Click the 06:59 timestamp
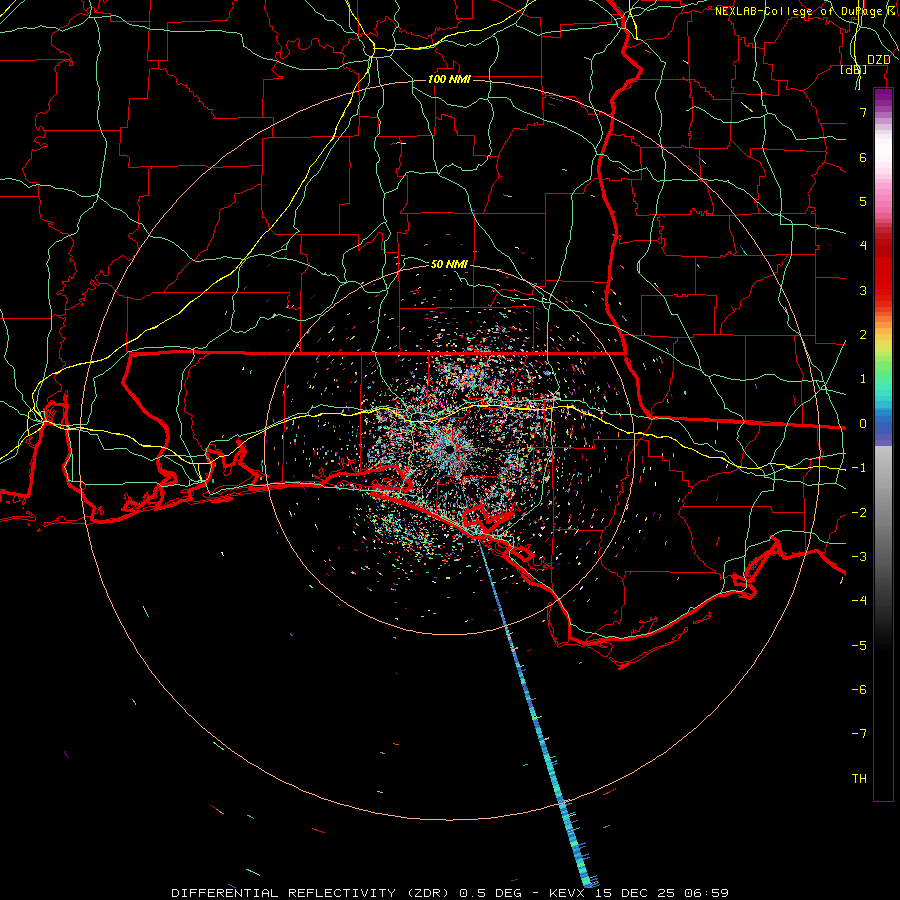The height and width of the screenshot is (900, 900). click(707, 893)
